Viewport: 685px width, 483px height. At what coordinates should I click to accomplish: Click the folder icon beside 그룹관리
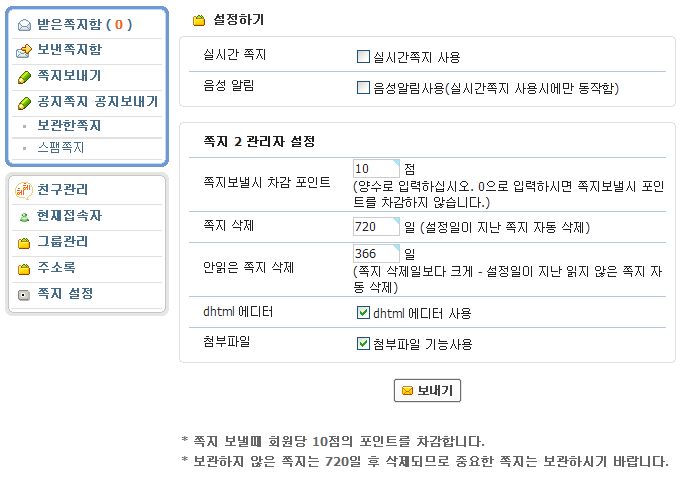(24, 242)
